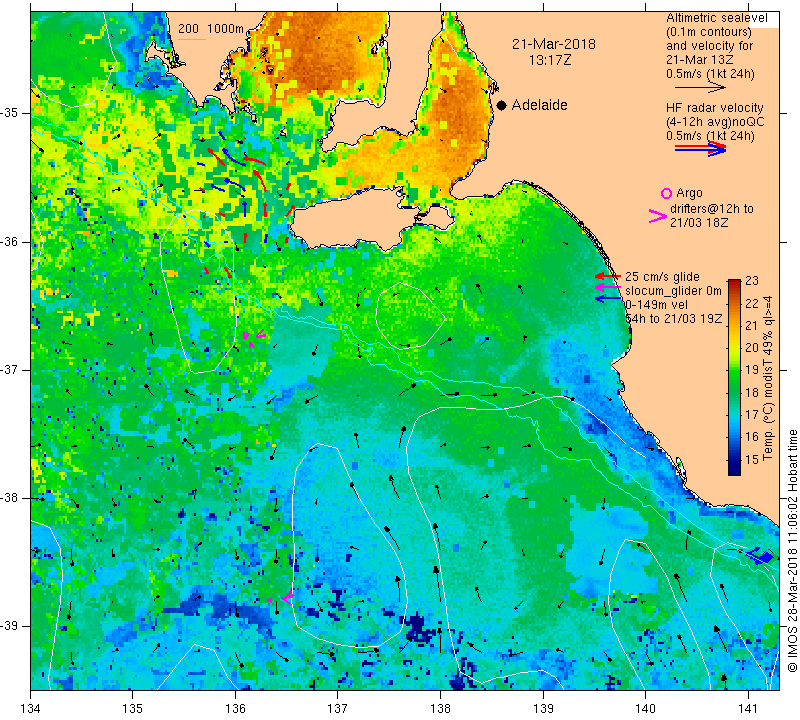The image size is (800, 720).
Task: Click the red 25 cm/s glide arrow
Action: click(608, 276)
